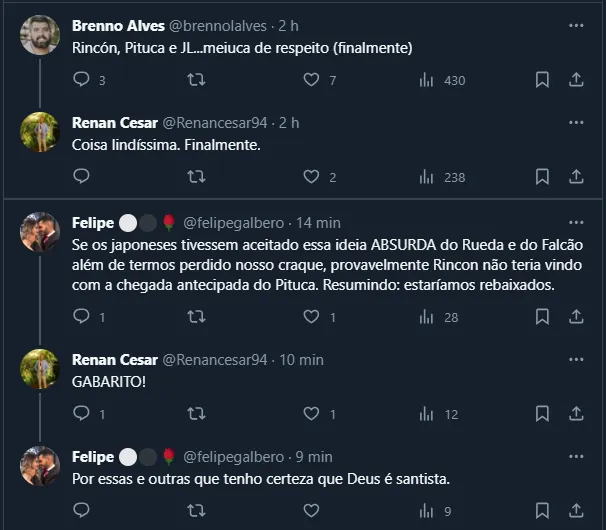This screenshot has height=530, width=606.
Task: Retweet Felipe's tweet about Rueda and Falcão
Action: [197, 317]
